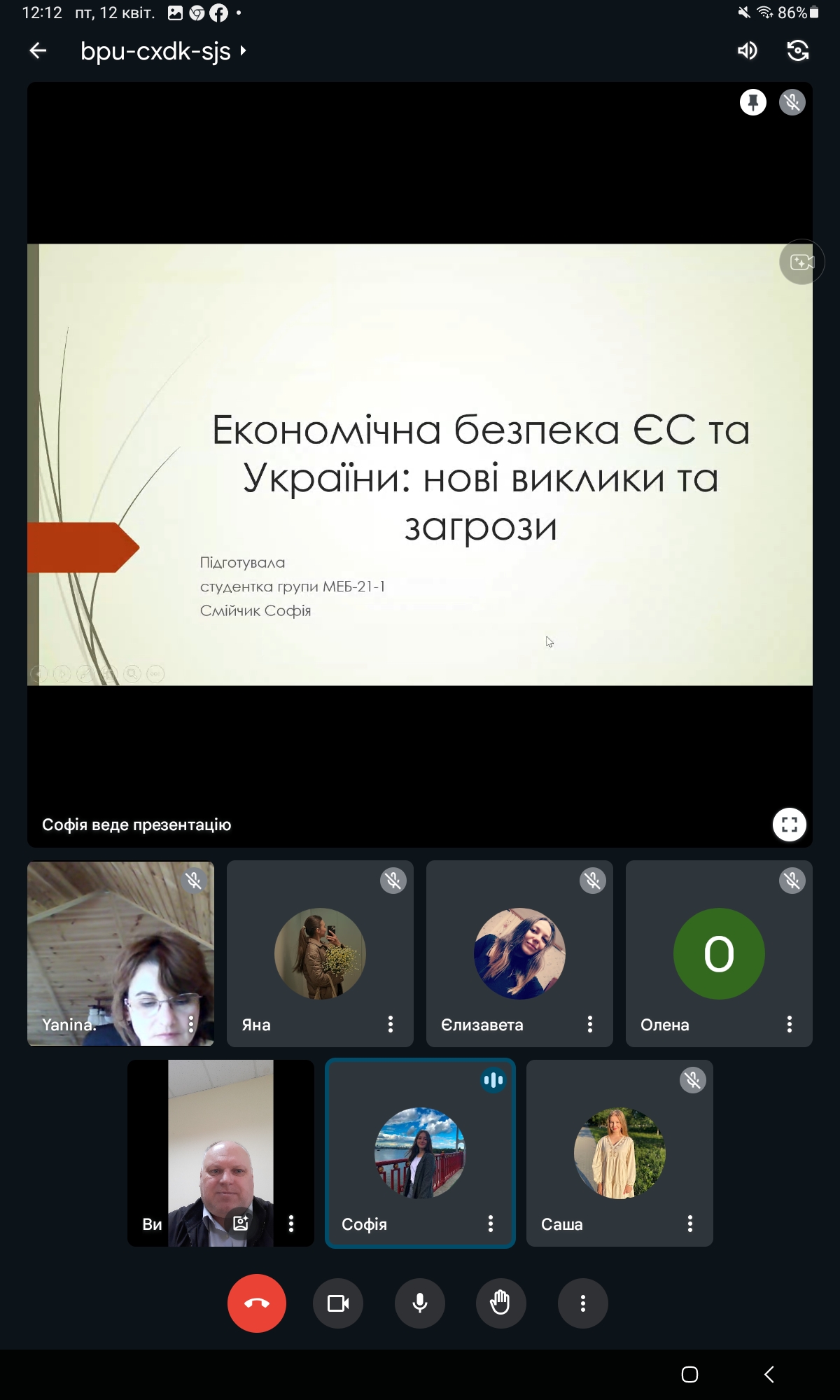This screenshot has height=1400, width=840.
Task: Tap the 12:12 clock in status bar
Action: pyautogui.click(x=42, y=13)
